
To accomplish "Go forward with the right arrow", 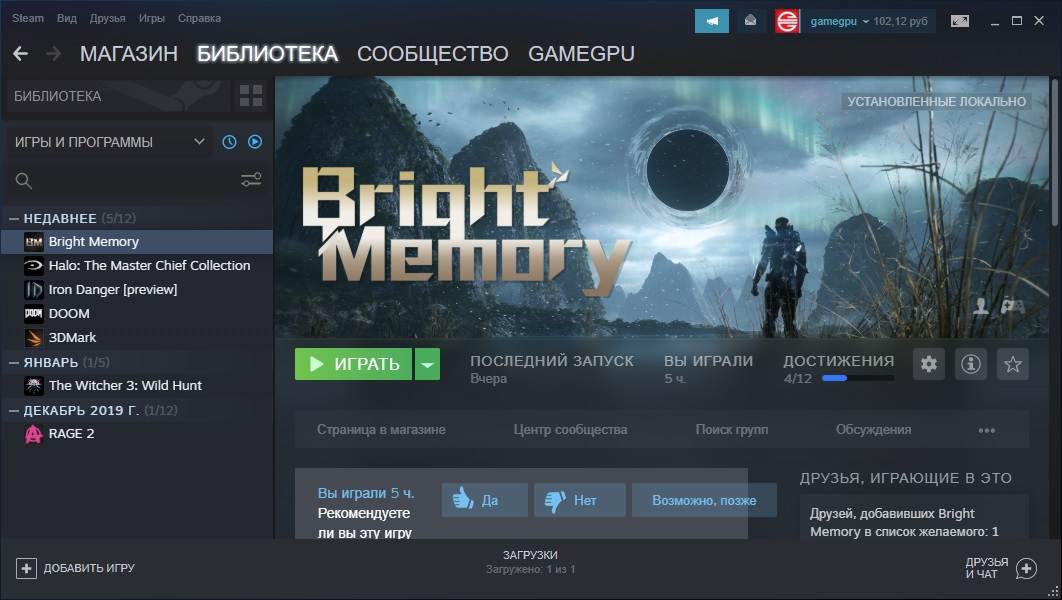I will pyautogui.click(x=54, y=53).
